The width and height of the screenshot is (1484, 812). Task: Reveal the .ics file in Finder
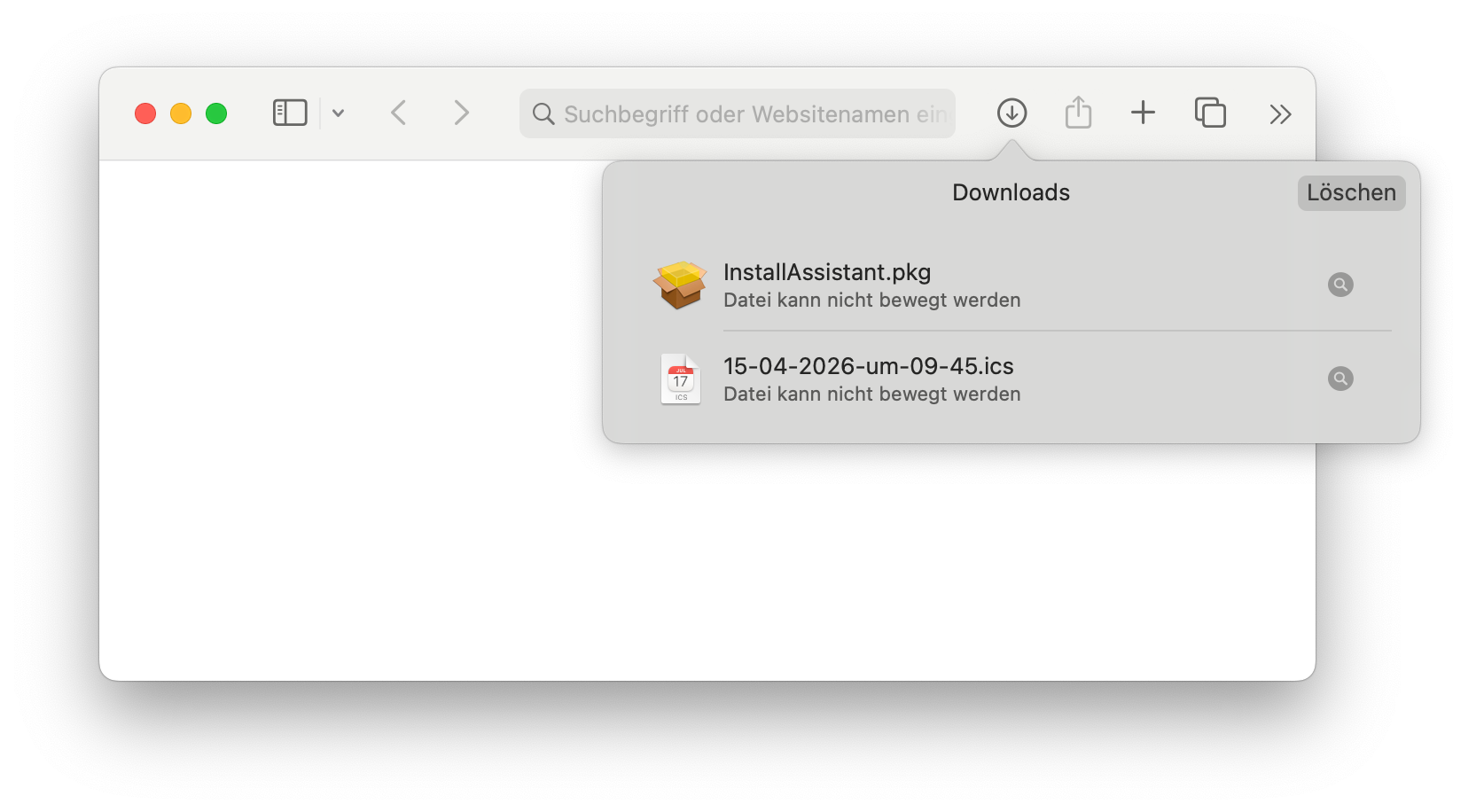click(x=1340, y=379)
